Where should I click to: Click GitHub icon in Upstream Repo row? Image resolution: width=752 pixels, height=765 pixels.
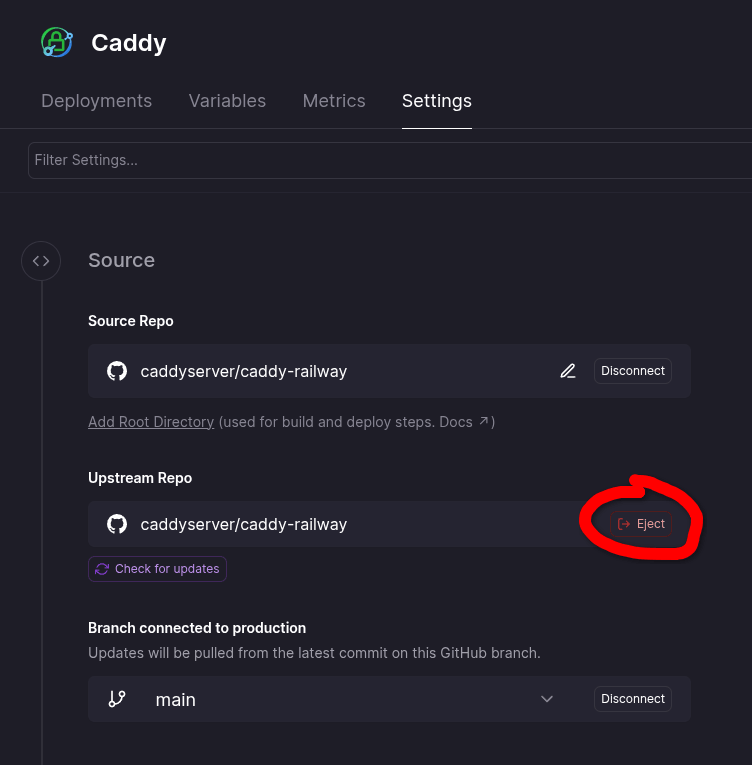117,524
